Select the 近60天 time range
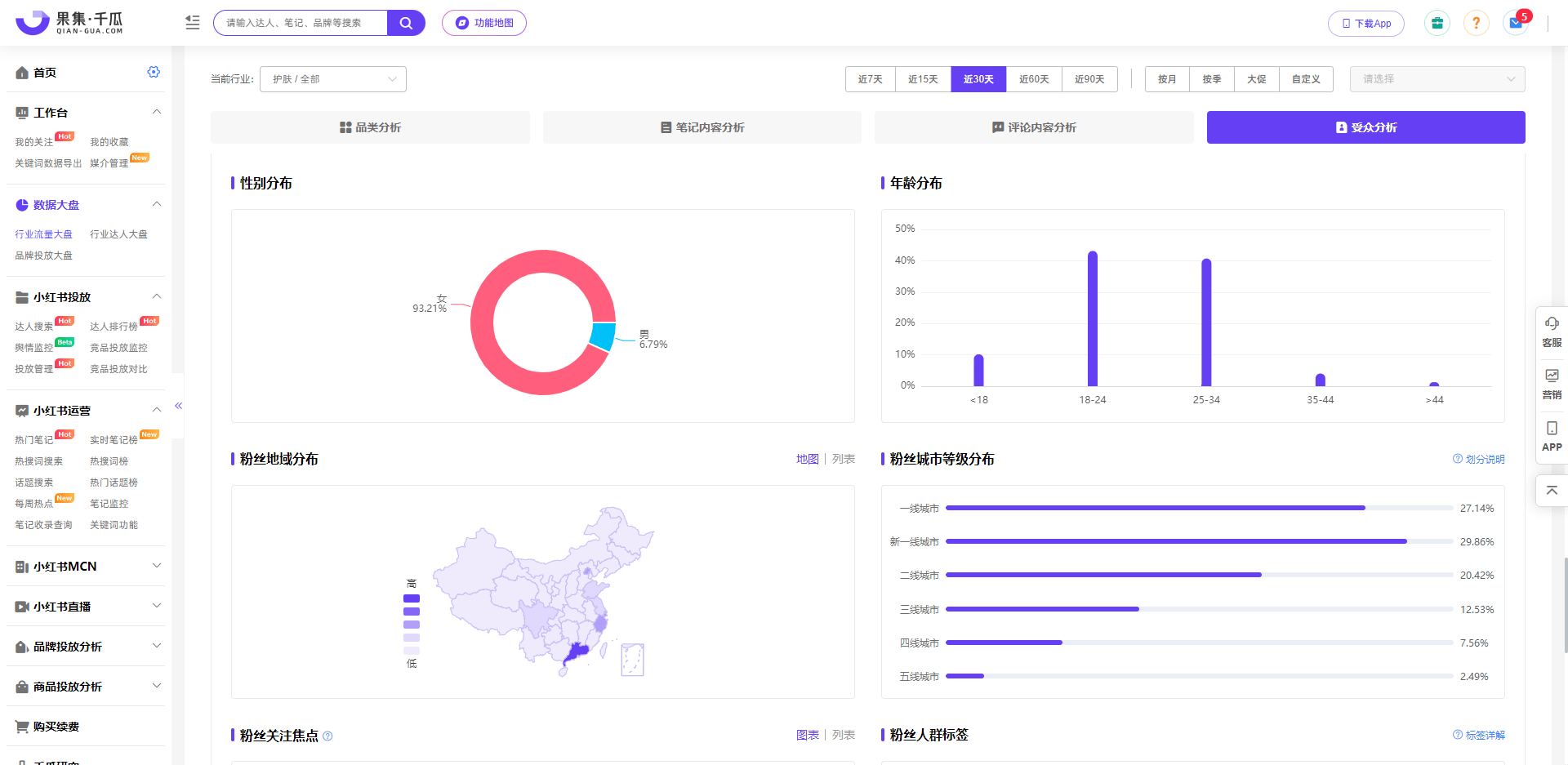 coord(1034,79)
